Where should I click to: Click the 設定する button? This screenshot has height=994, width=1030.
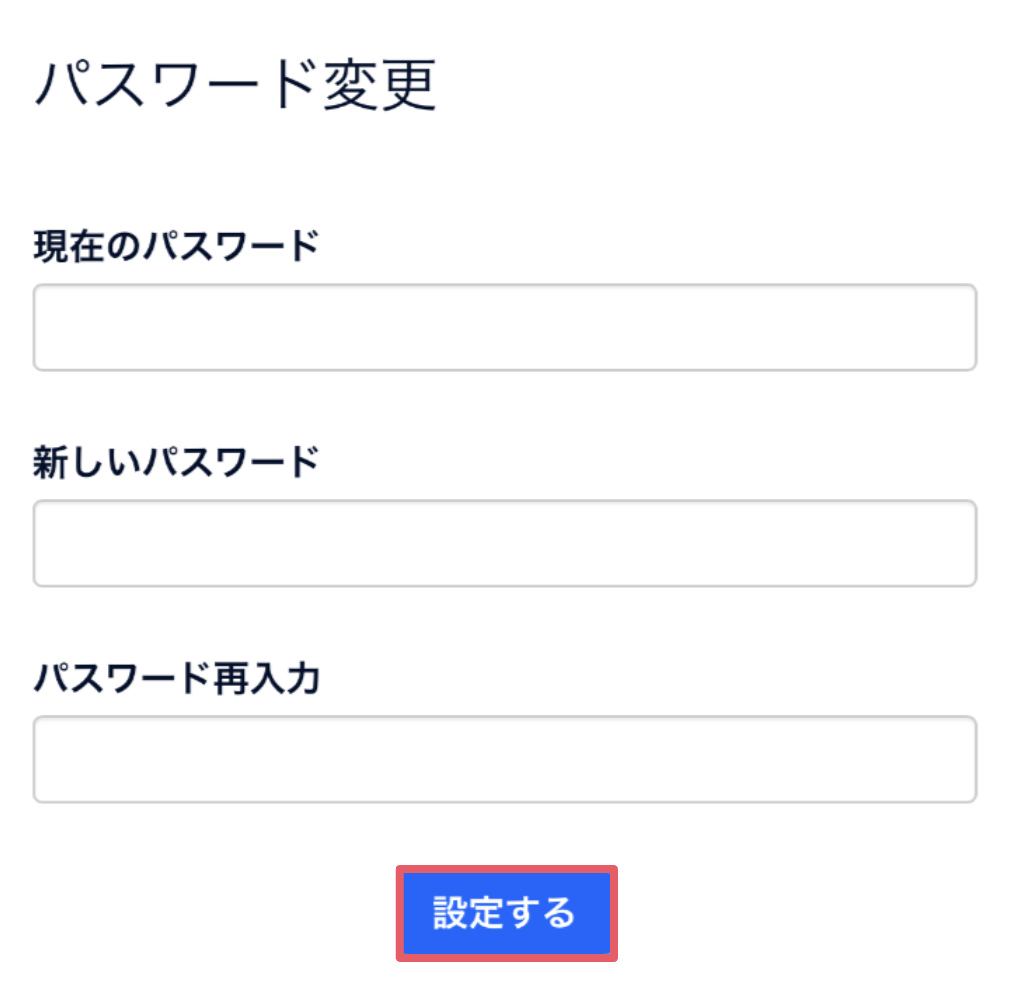(506, 913)
